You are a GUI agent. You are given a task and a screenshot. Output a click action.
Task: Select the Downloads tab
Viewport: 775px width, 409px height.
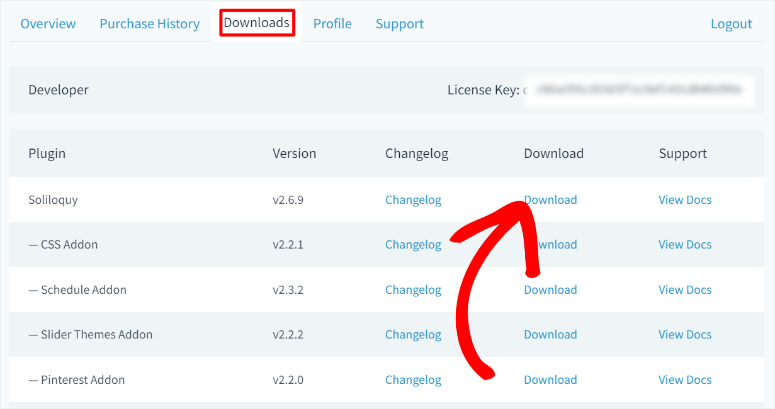[x=257, y=23]
